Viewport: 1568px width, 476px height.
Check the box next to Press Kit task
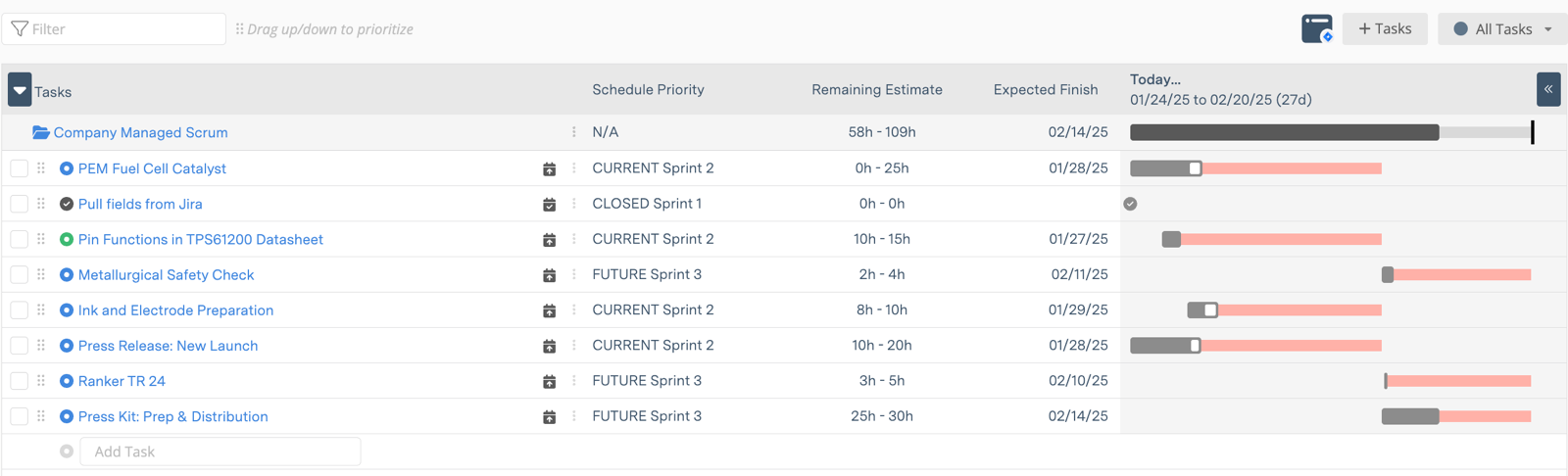(20, 416)
